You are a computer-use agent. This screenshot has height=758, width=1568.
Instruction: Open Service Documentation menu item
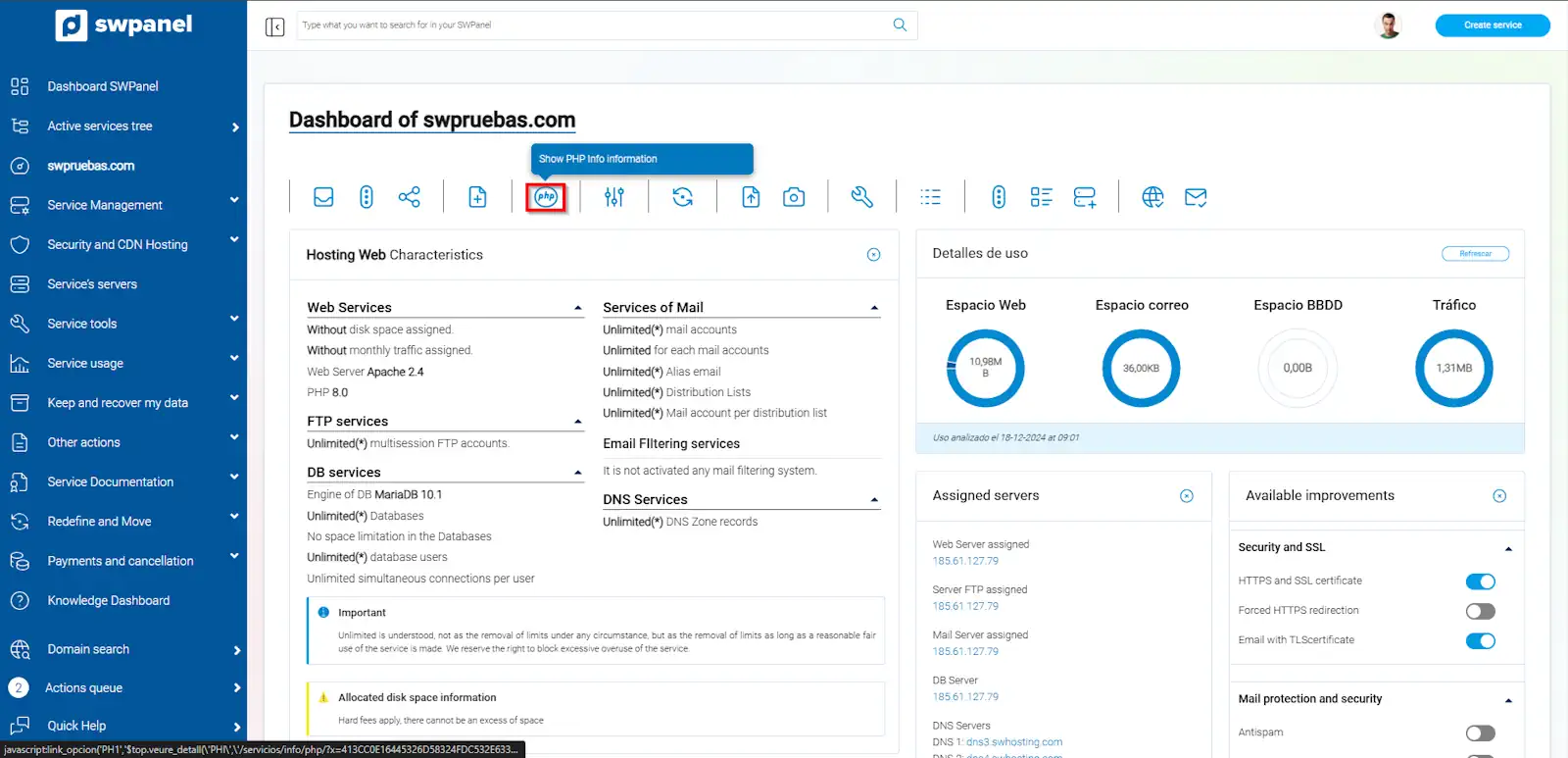point(111,481)
